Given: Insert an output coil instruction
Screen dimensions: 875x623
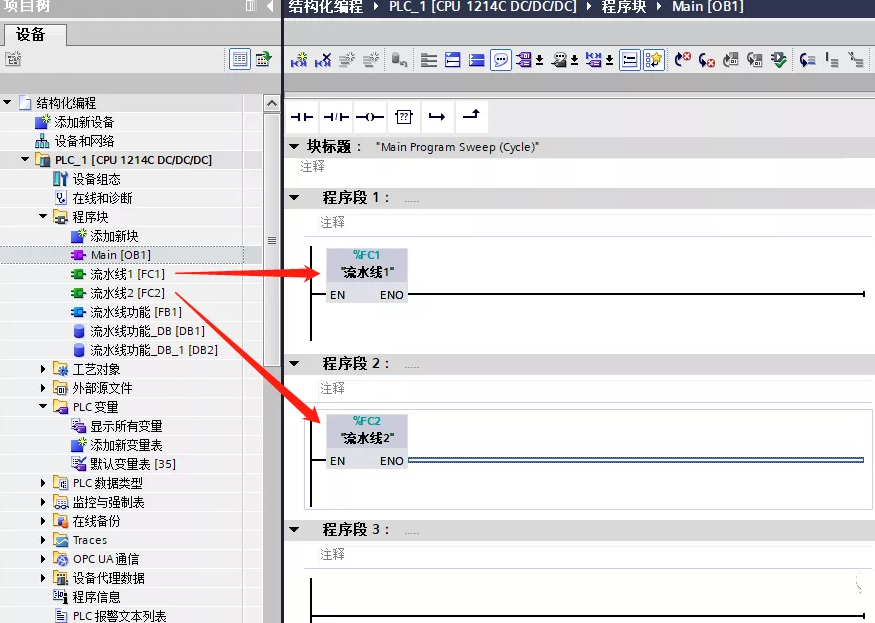Looking at the screenshot, I should pyautogui.click(x=370, y=117).
